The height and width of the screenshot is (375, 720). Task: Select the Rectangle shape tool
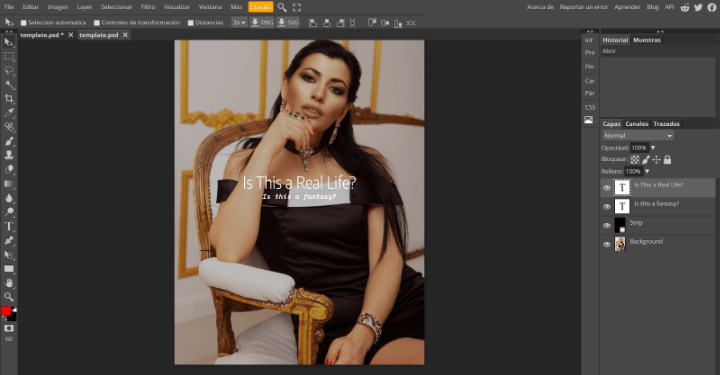(x=9, y=269)
